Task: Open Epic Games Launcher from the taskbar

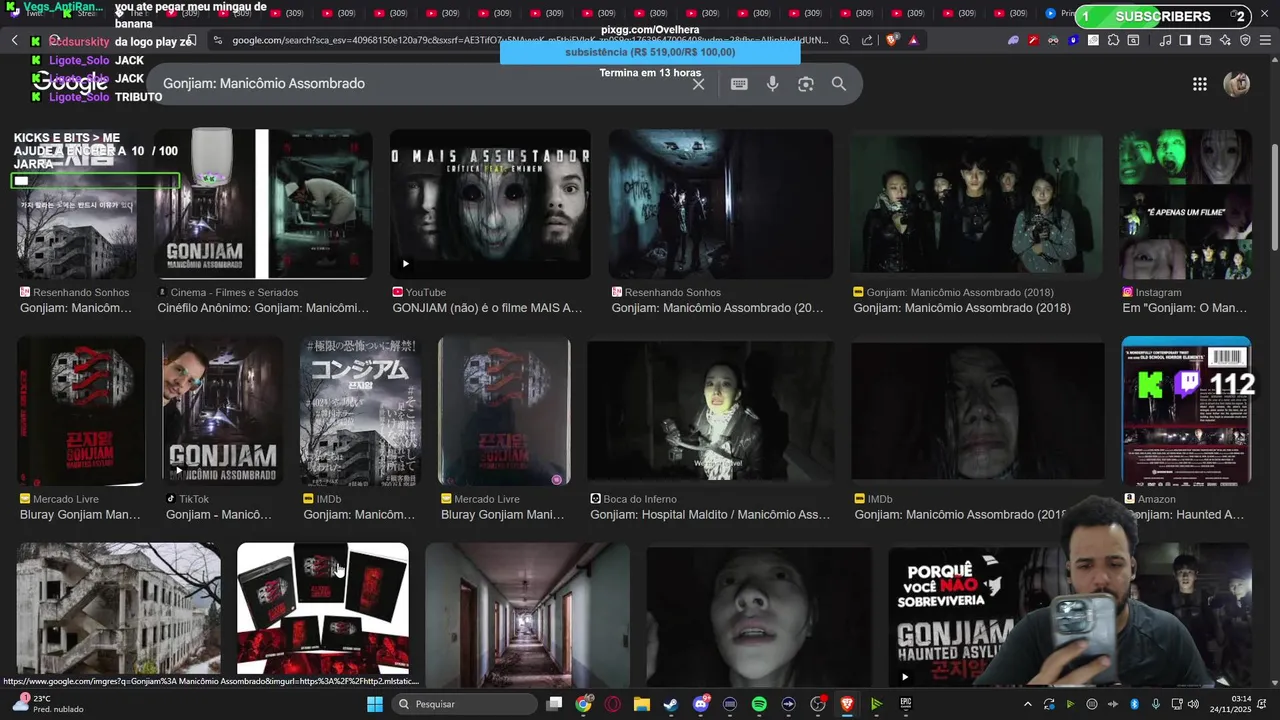Action: (906, 704)
